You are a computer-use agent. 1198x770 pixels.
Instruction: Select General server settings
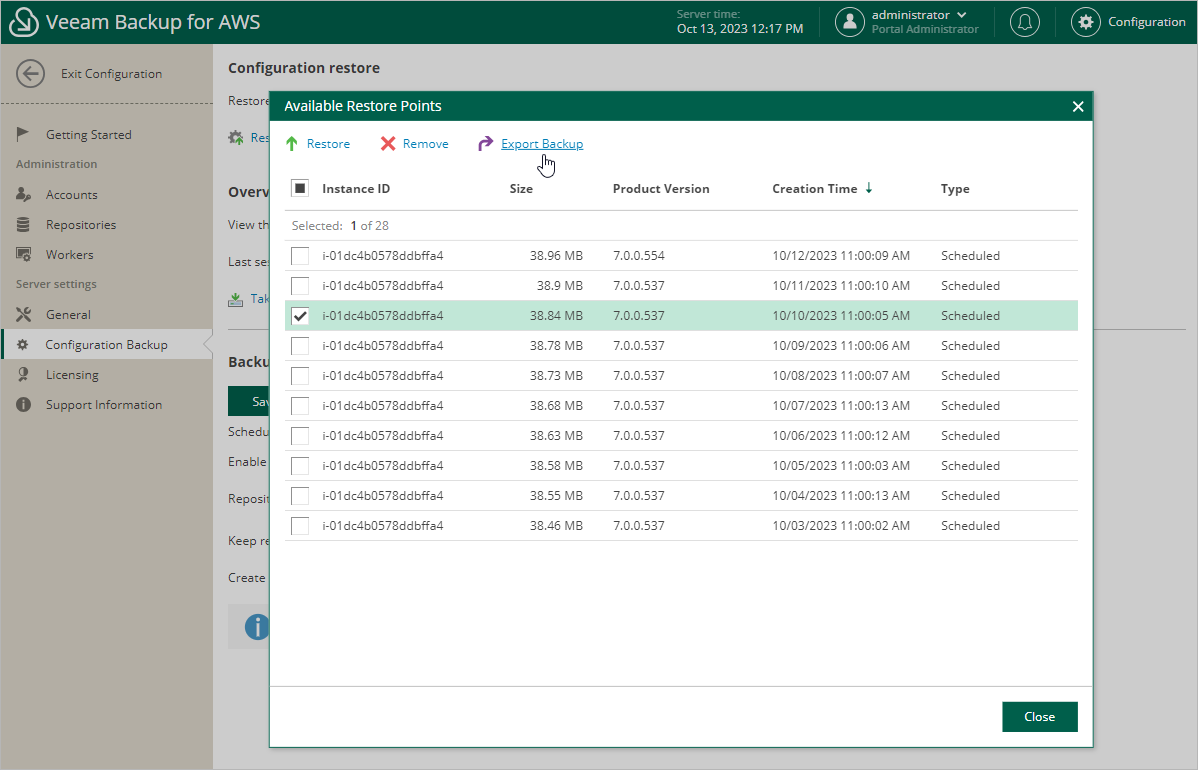tap(68, 315)
